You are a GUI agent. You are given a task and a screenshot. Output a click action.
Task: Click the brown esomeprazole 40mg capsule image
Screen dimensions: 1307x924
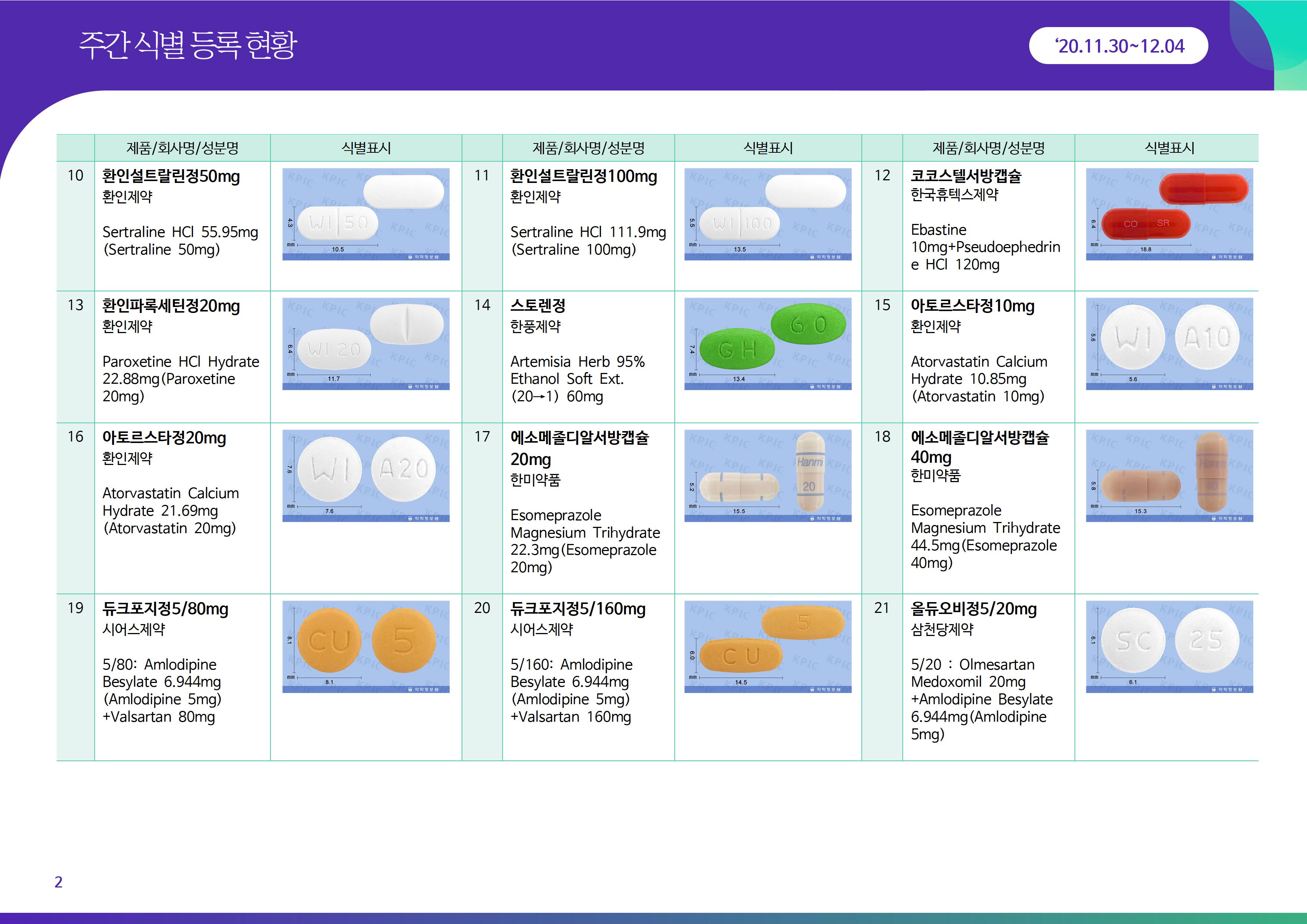pos(1169,475)
